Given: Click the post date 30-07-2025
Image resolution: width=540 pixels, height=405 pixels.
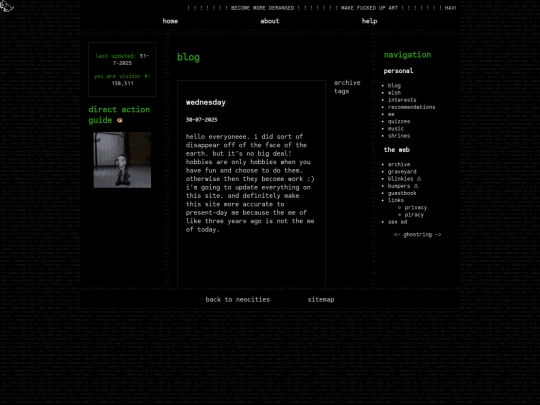Looking at the screenshot, I should click(x=201, y=120).
